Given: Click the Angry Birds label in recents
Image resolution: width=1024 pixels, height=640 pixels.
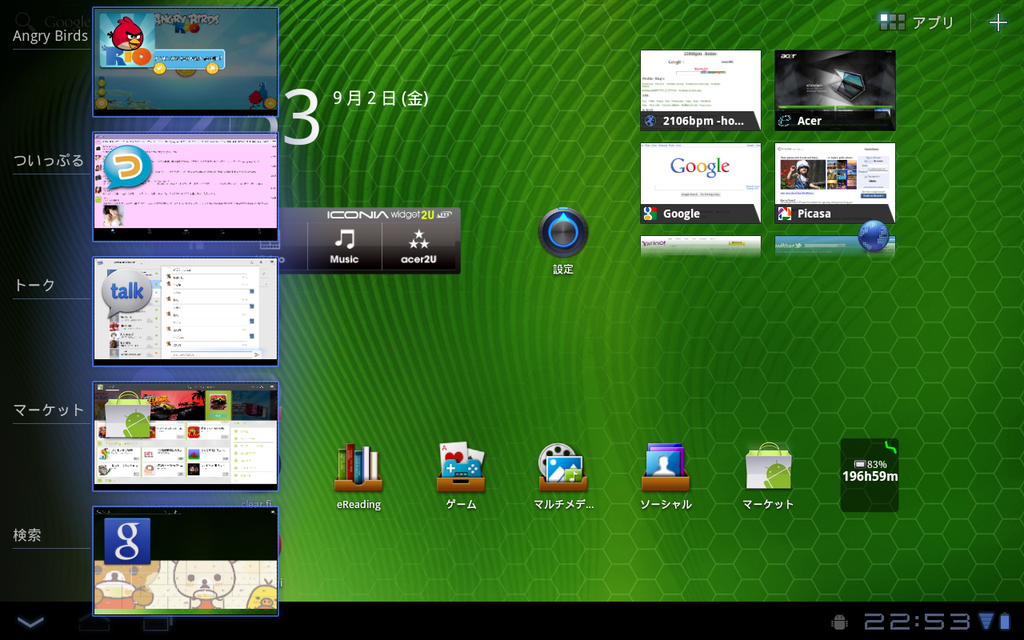Looking at the screenshot, I should click(50, 36).
